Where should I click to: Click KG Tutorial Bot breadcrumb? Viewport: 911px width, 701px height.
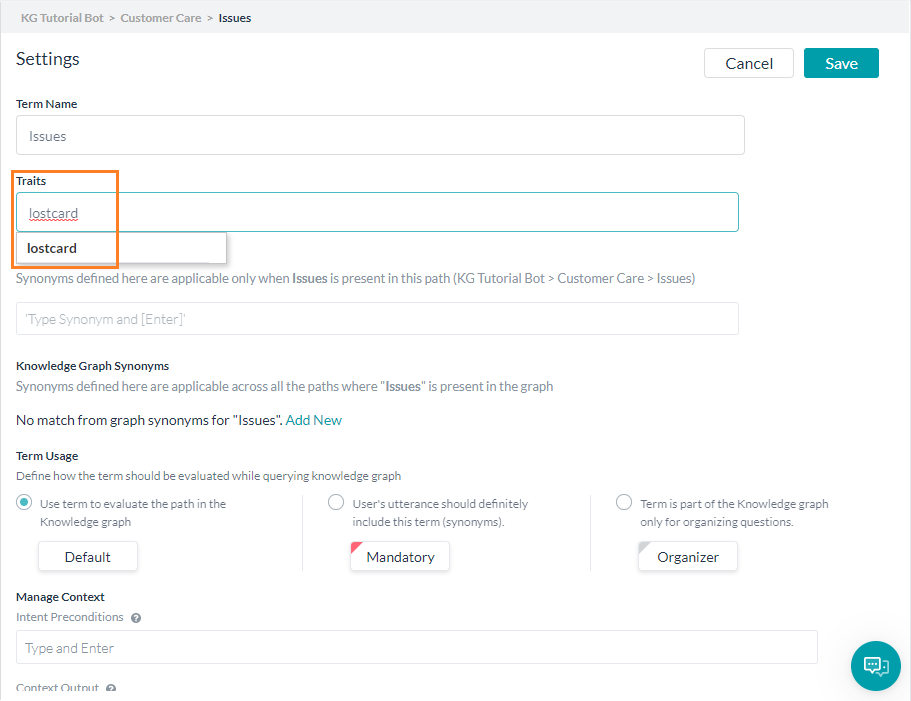pyautogui.click(x=62, y=18)
